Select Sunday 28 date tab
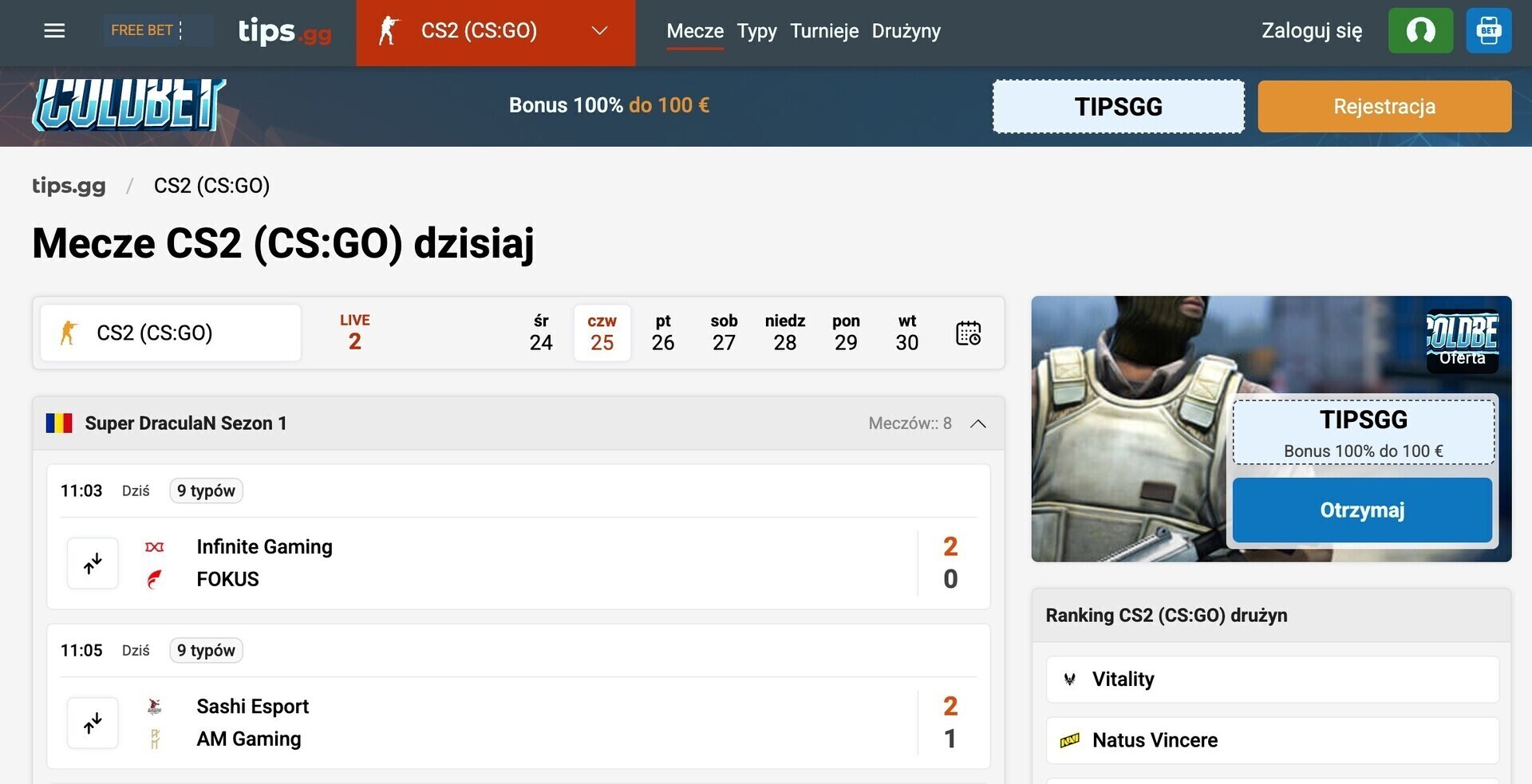Screen dimensions: 1532x784 785,333
